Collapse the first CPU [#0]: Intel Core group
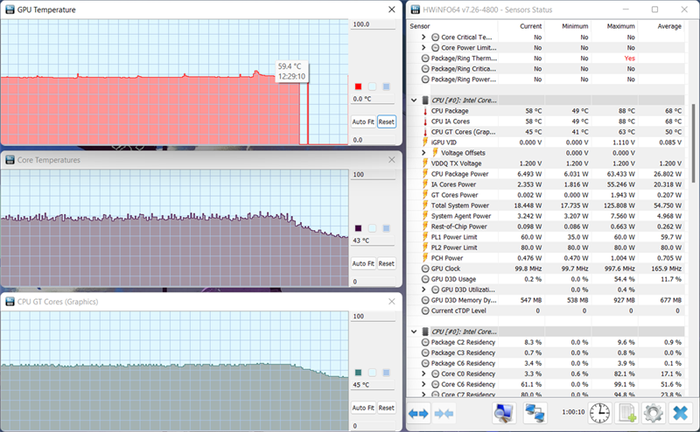 tap(414, 100)
